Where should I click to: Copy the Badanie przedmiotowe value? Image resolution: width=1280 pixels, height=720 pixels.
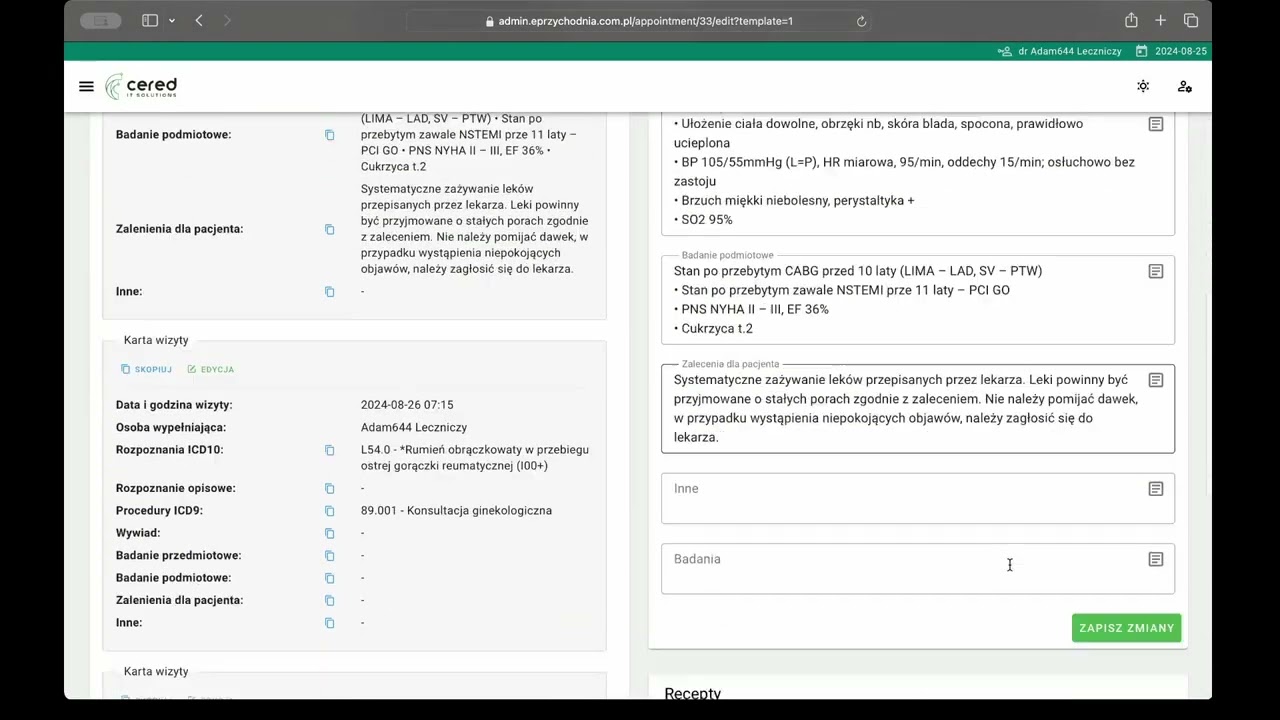[329, 556]
